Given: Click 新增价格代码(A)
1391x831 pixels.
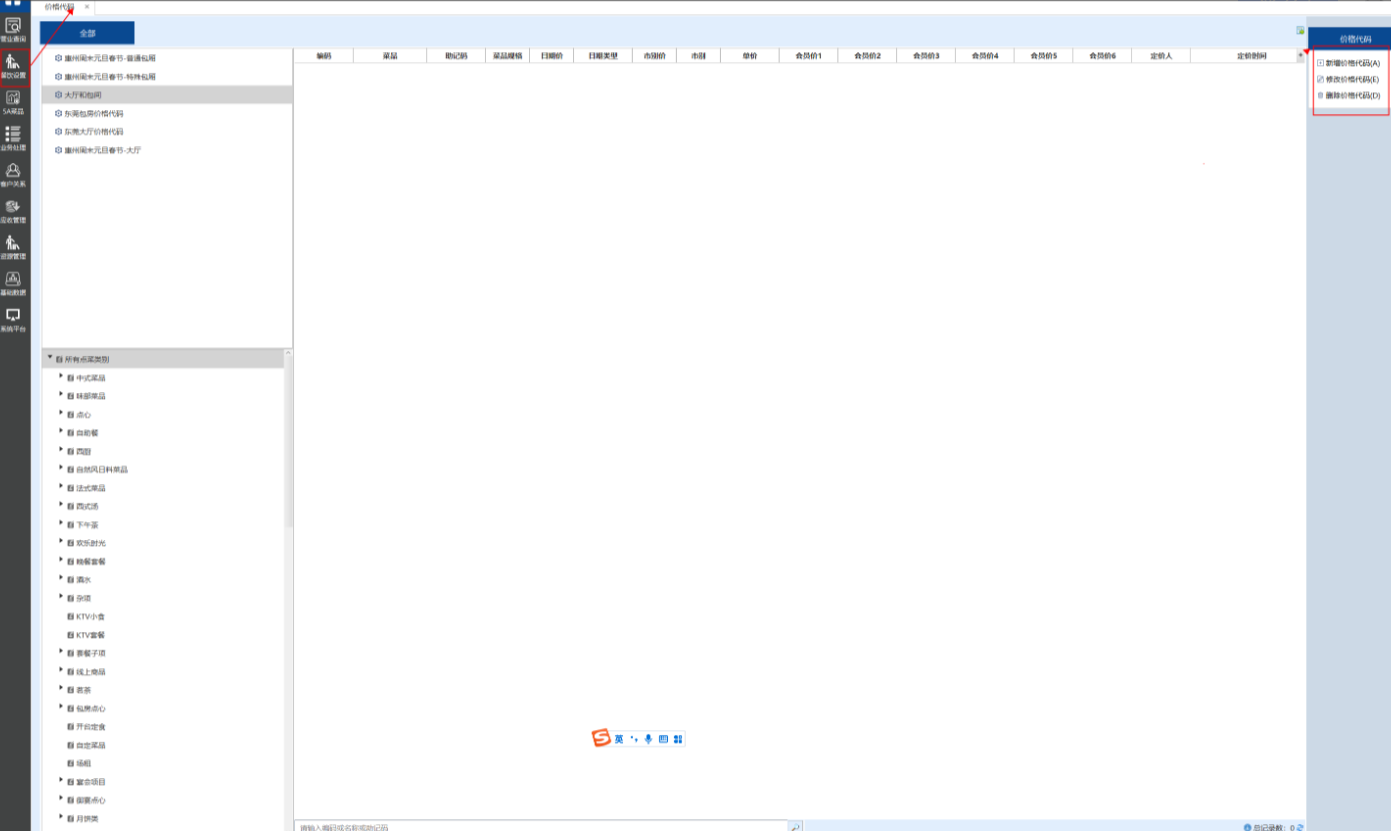Looking at the screenshot, I should (1351, 63).
